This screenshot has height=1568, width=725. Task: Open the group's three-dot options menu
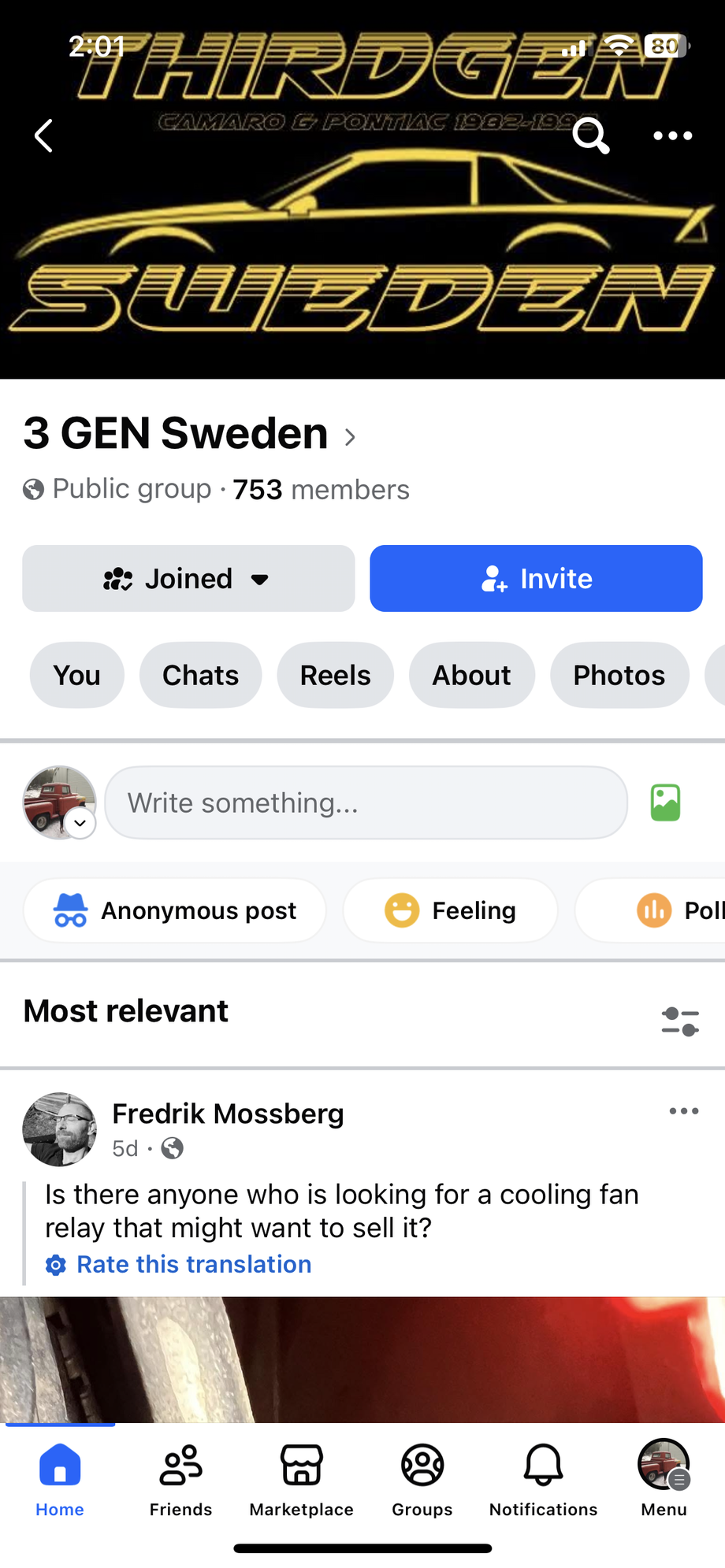[x=672, y=136]
